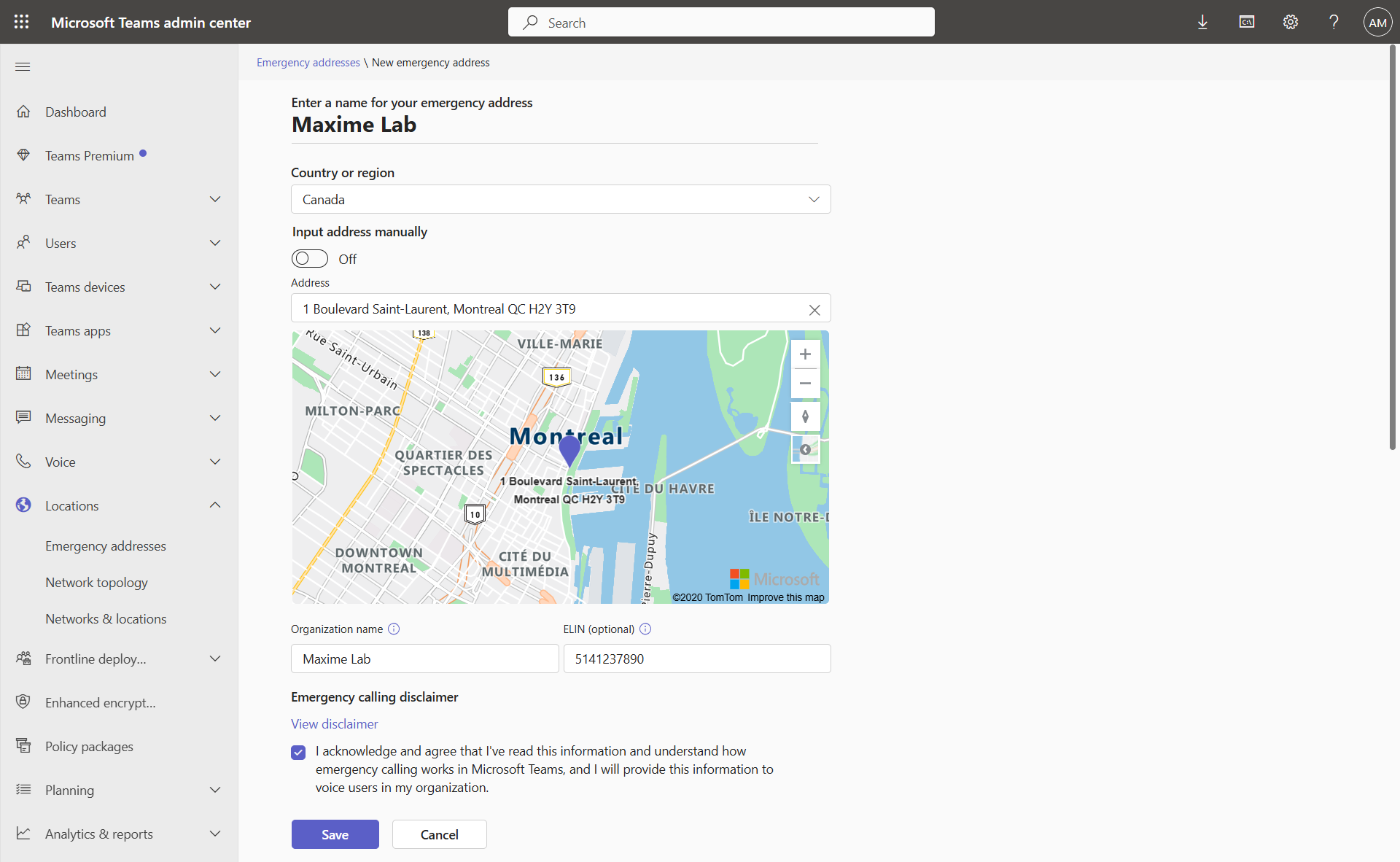Click the map compass rotation icon
Image resolution: width=1400 pixels, height=862 pixels.
pyautogui.click(x=805, y=416)
